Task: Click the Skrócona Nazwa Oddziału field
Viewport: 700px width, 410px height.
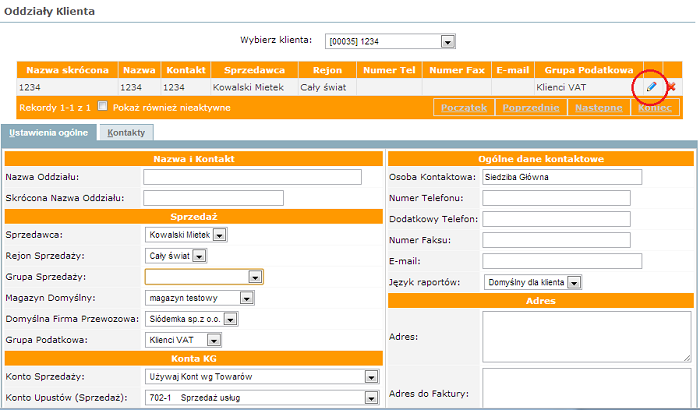Action: [213, 198]
